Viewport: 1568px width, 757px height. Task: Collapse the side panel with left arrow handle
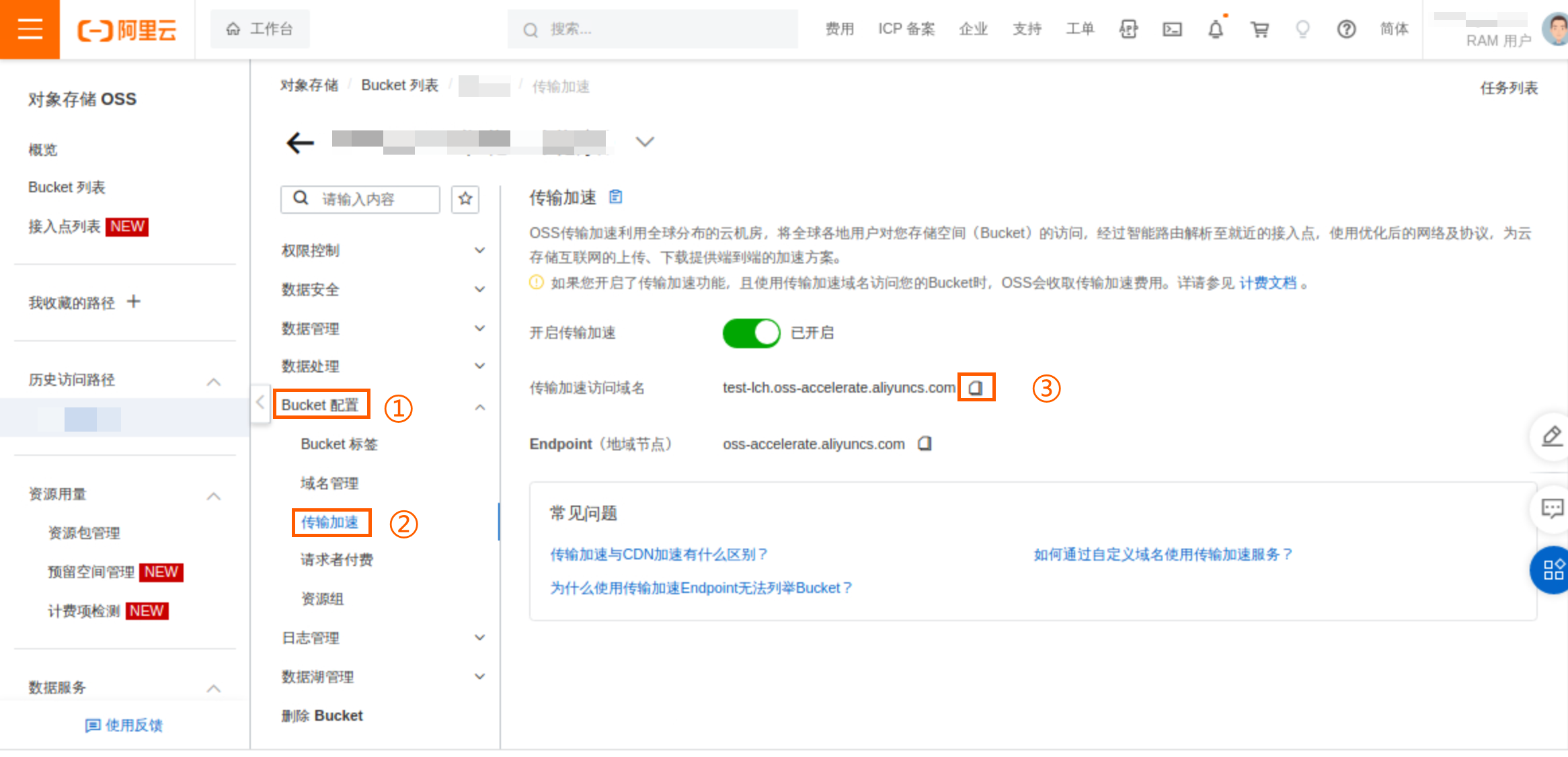pos(260,403)
